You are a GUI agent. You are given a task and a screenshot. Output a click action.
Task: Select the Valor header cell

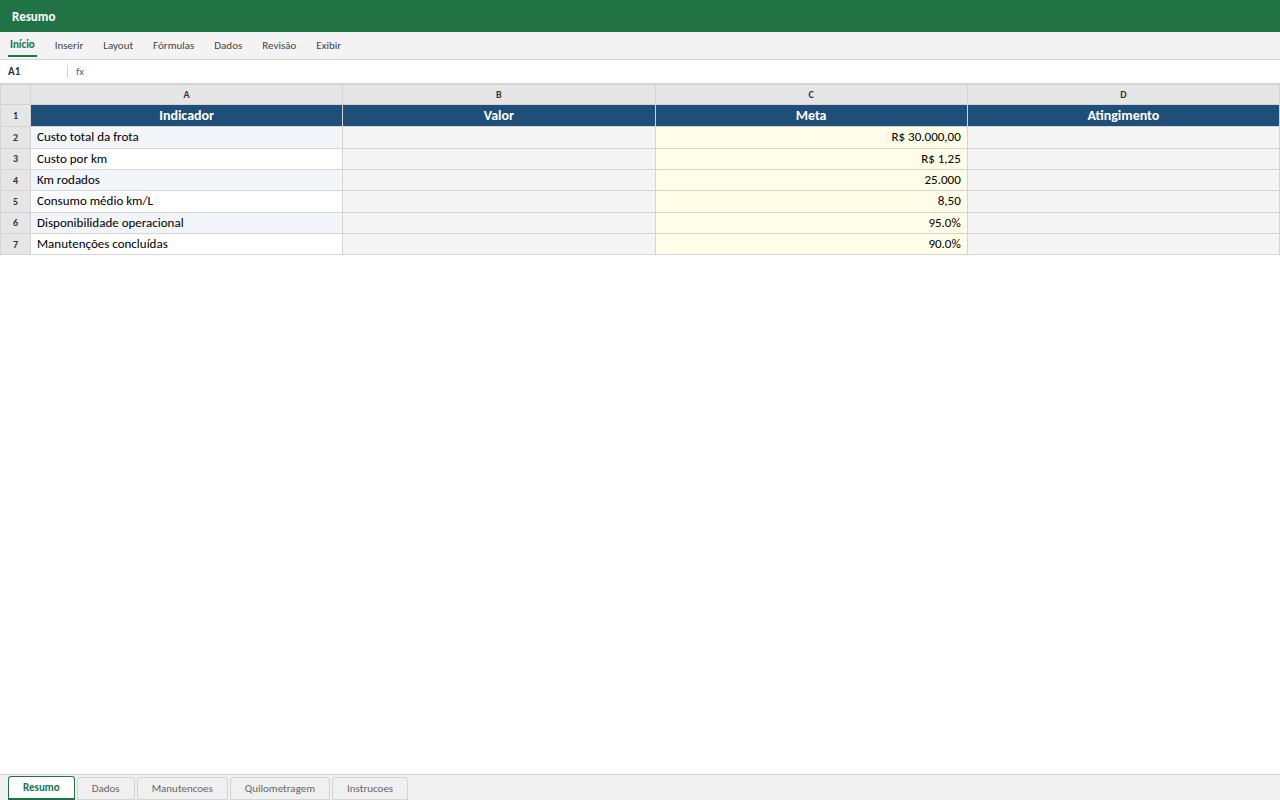499,116
